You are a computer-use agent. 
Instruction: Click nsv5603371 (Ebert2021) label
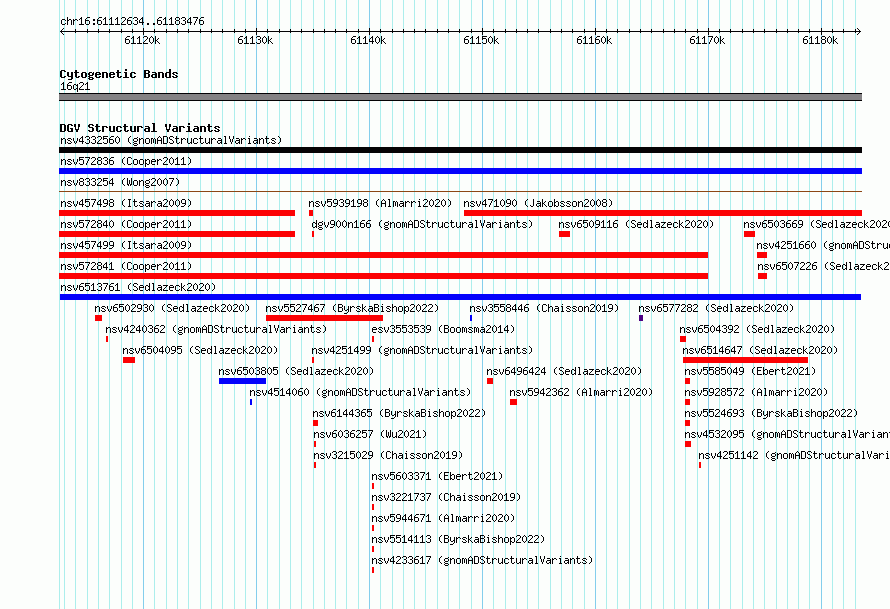tap(437, 476)
